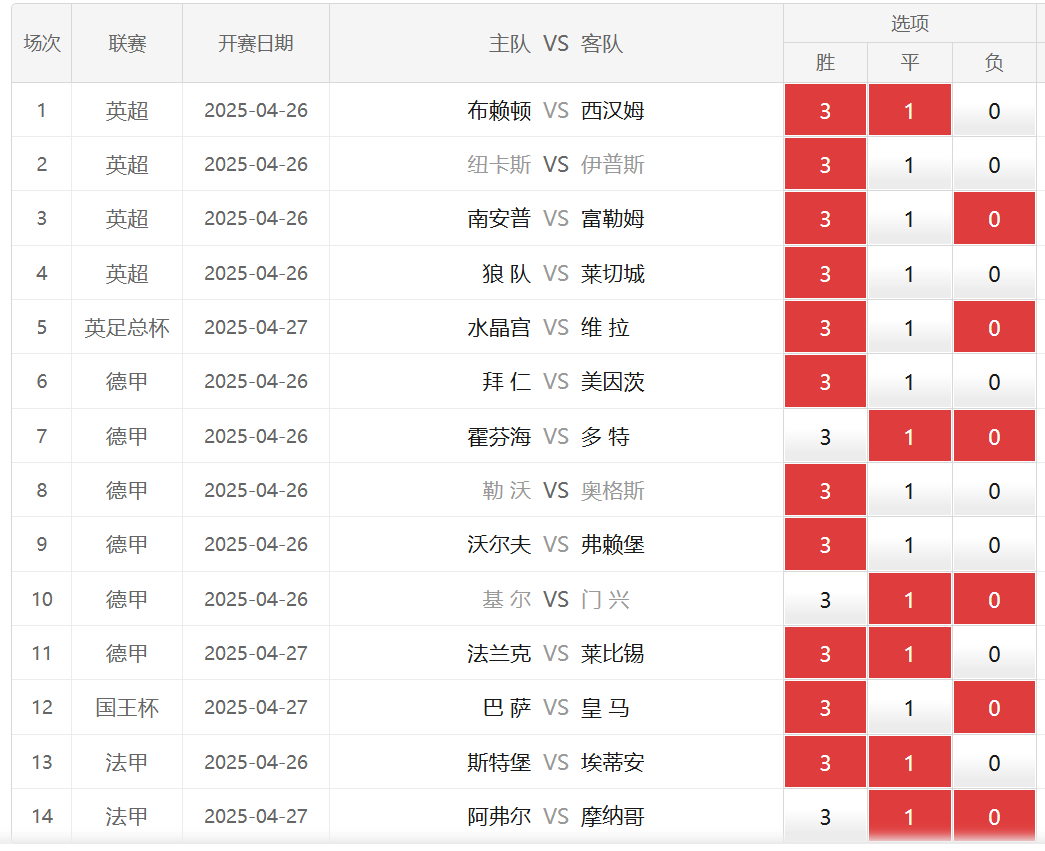Toggle 胜 (3) for 南安普 VS 富勒姆

825,219
